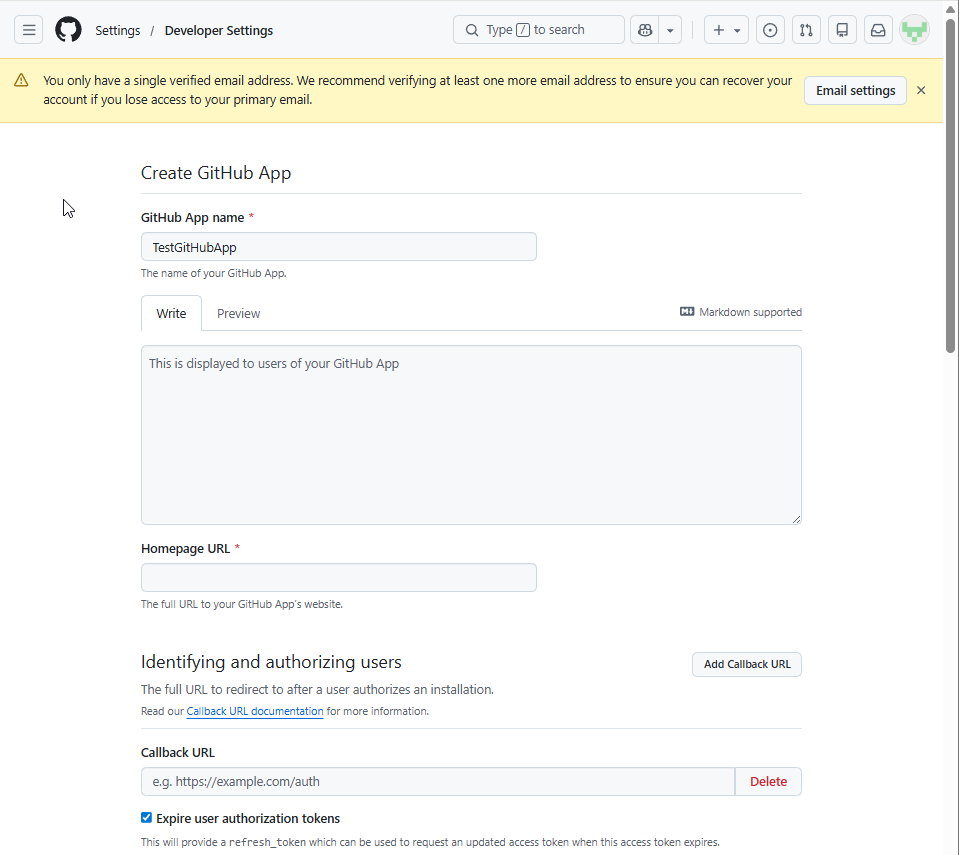This screenshot has height=855, width=959.
Task: Open the Callback URL documentation link
Action: click(255, 711)
